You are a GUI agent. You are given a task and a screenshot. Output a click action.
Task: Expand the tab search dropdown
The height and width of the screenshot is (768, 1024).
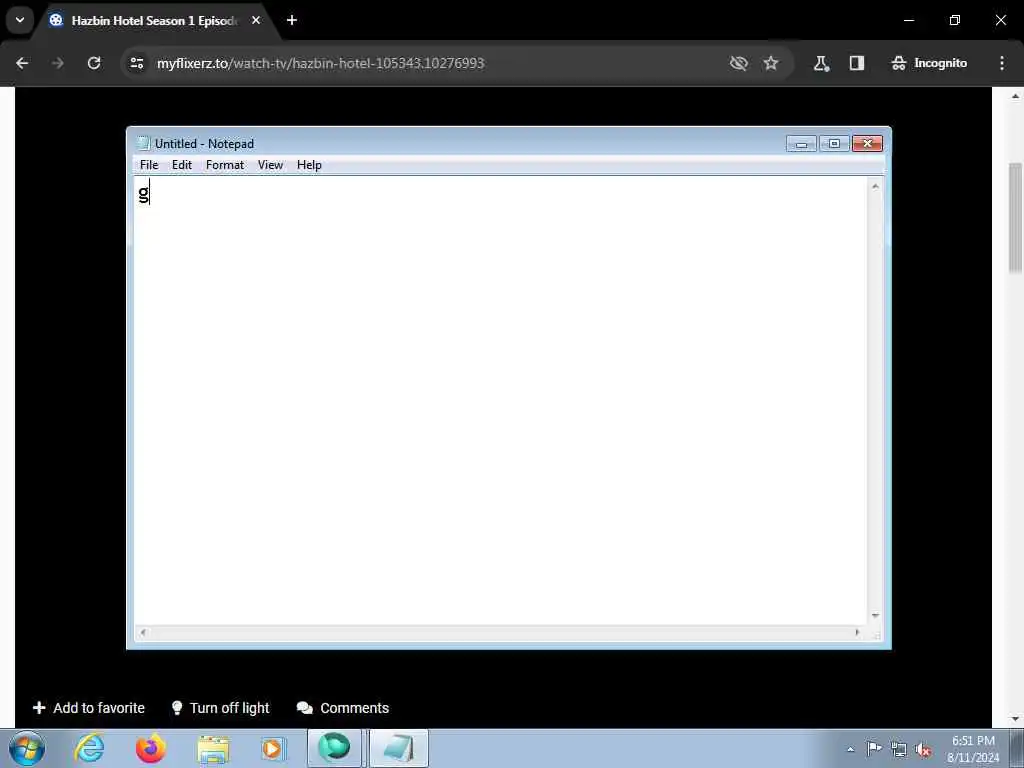click(20, 20)
